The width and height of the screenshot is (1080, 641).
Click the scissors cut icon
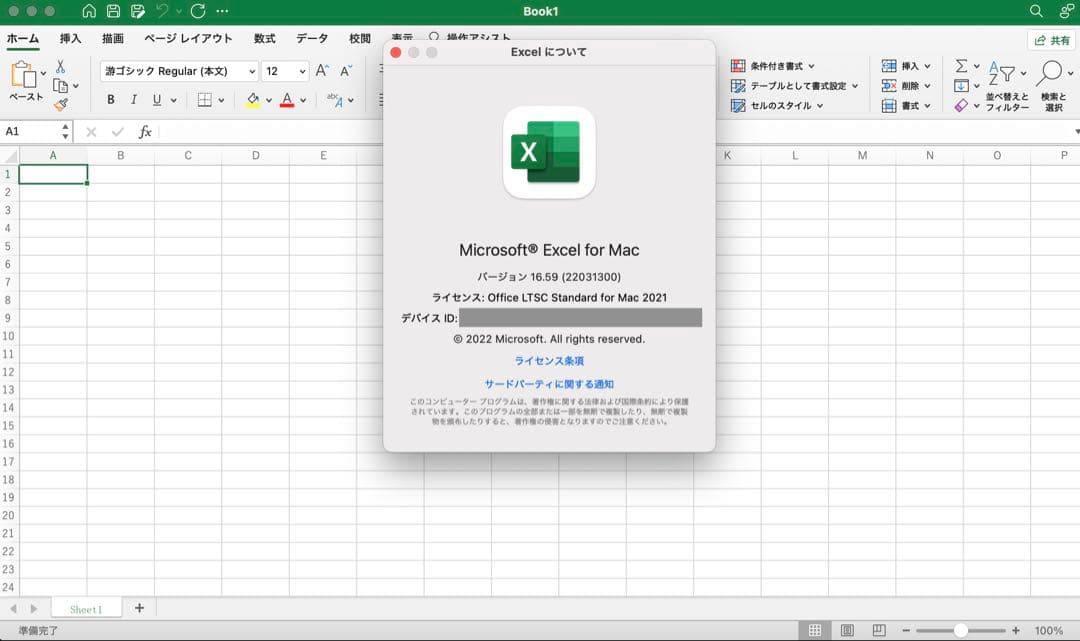(58, 67)
